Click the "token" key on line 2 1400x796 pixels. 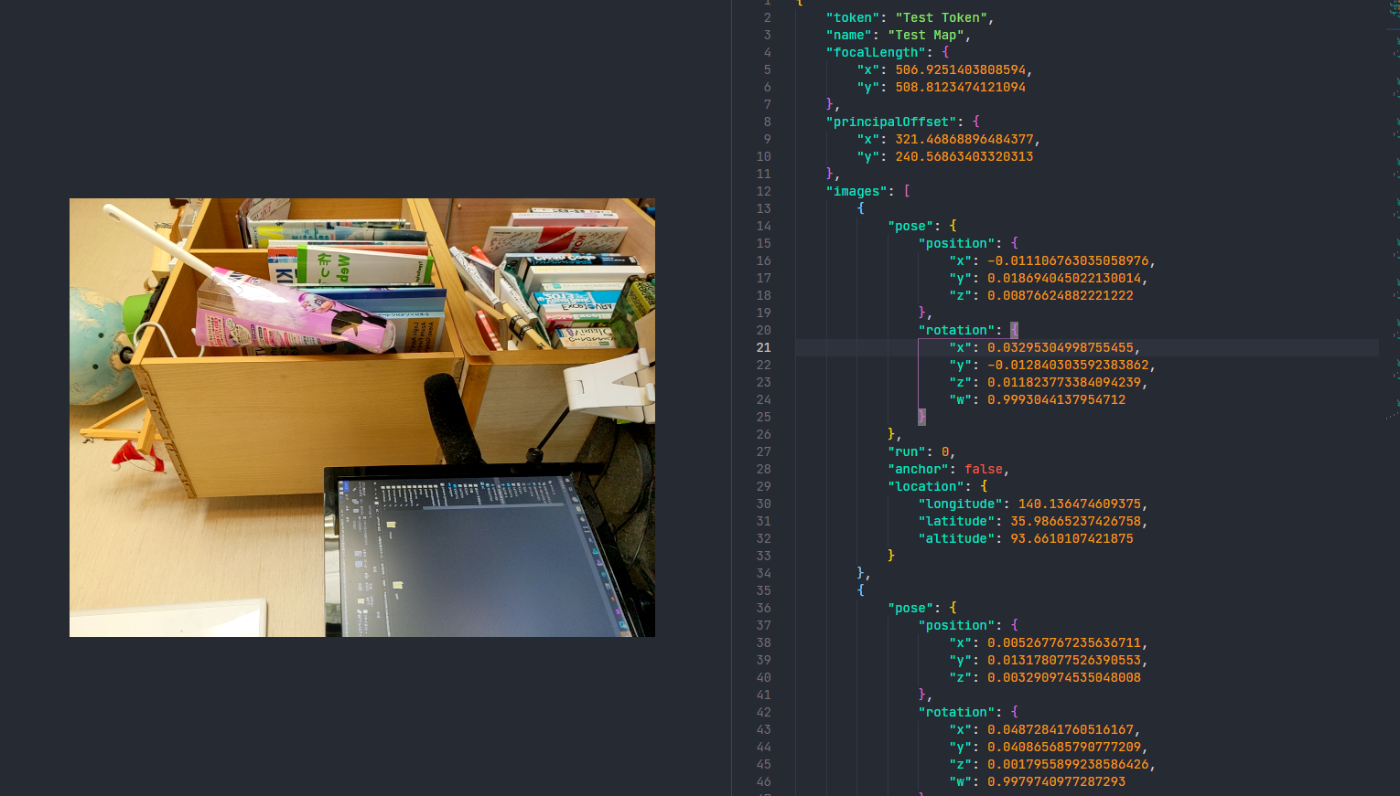(856, 17)
